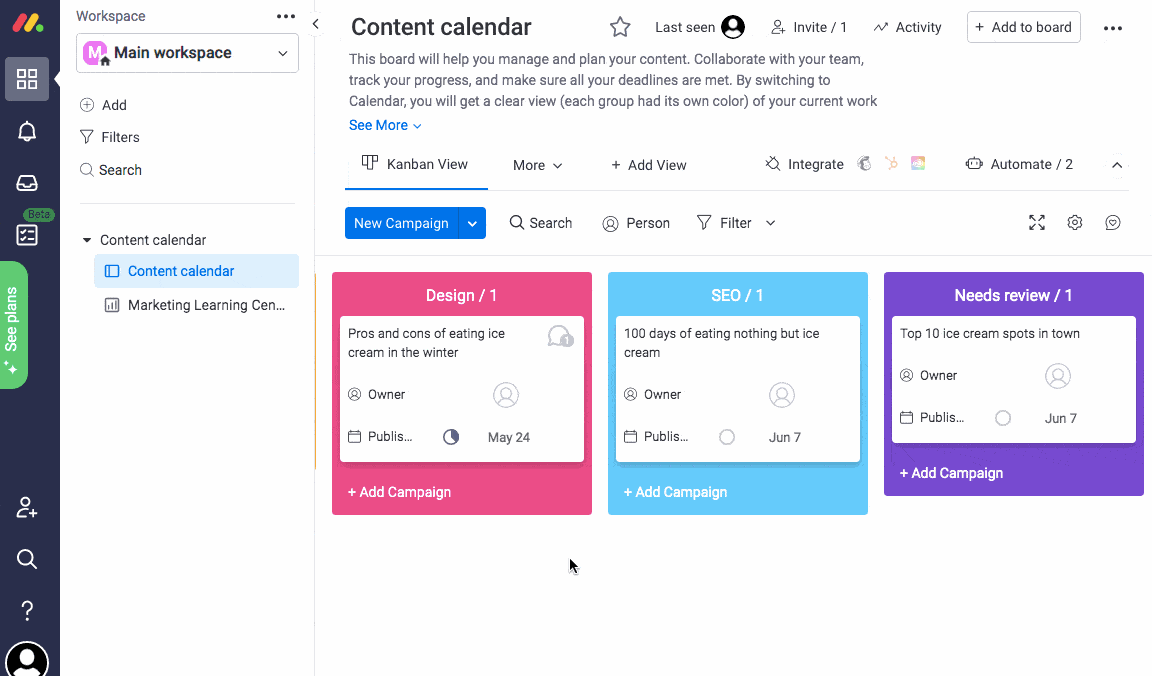The width and height of the screenshot is (1152, 676).
Task: Open the inbox icon in sidebar
Action: coord(27,183)
